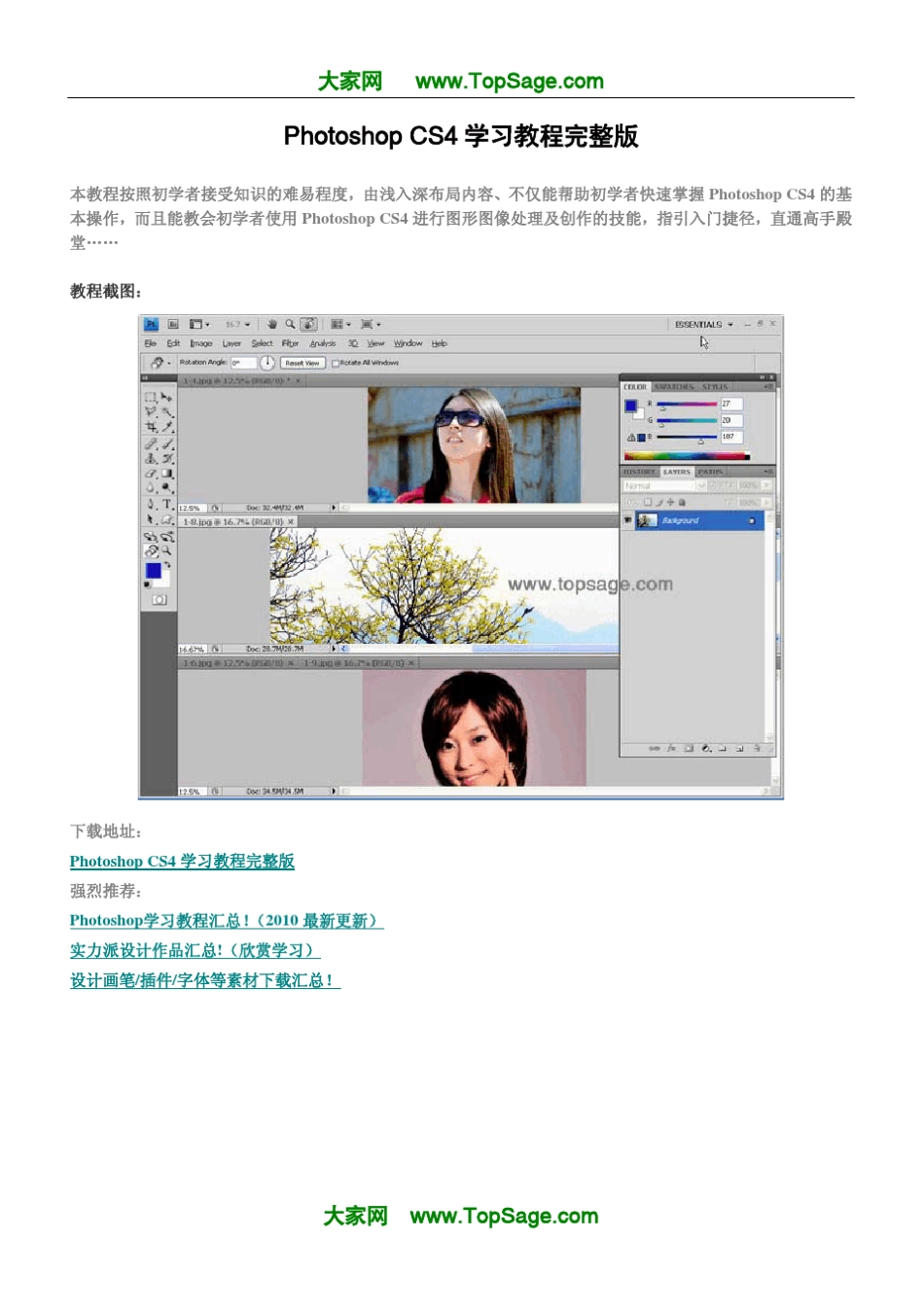
Task: Click the Rotation Angle input field
Action: (x=243, y=363)
